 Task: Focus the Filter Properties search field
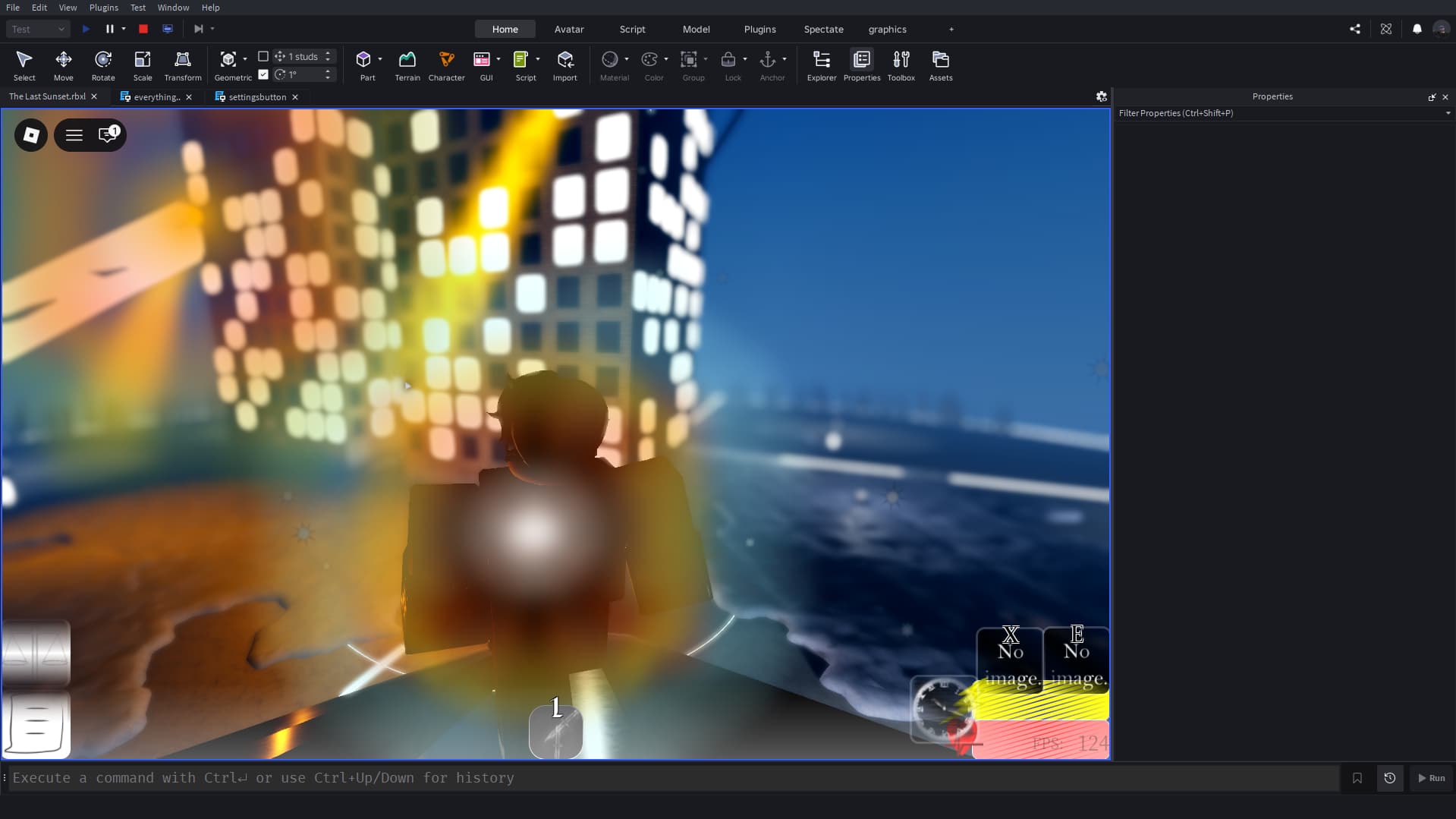(x=1279, y=113)
